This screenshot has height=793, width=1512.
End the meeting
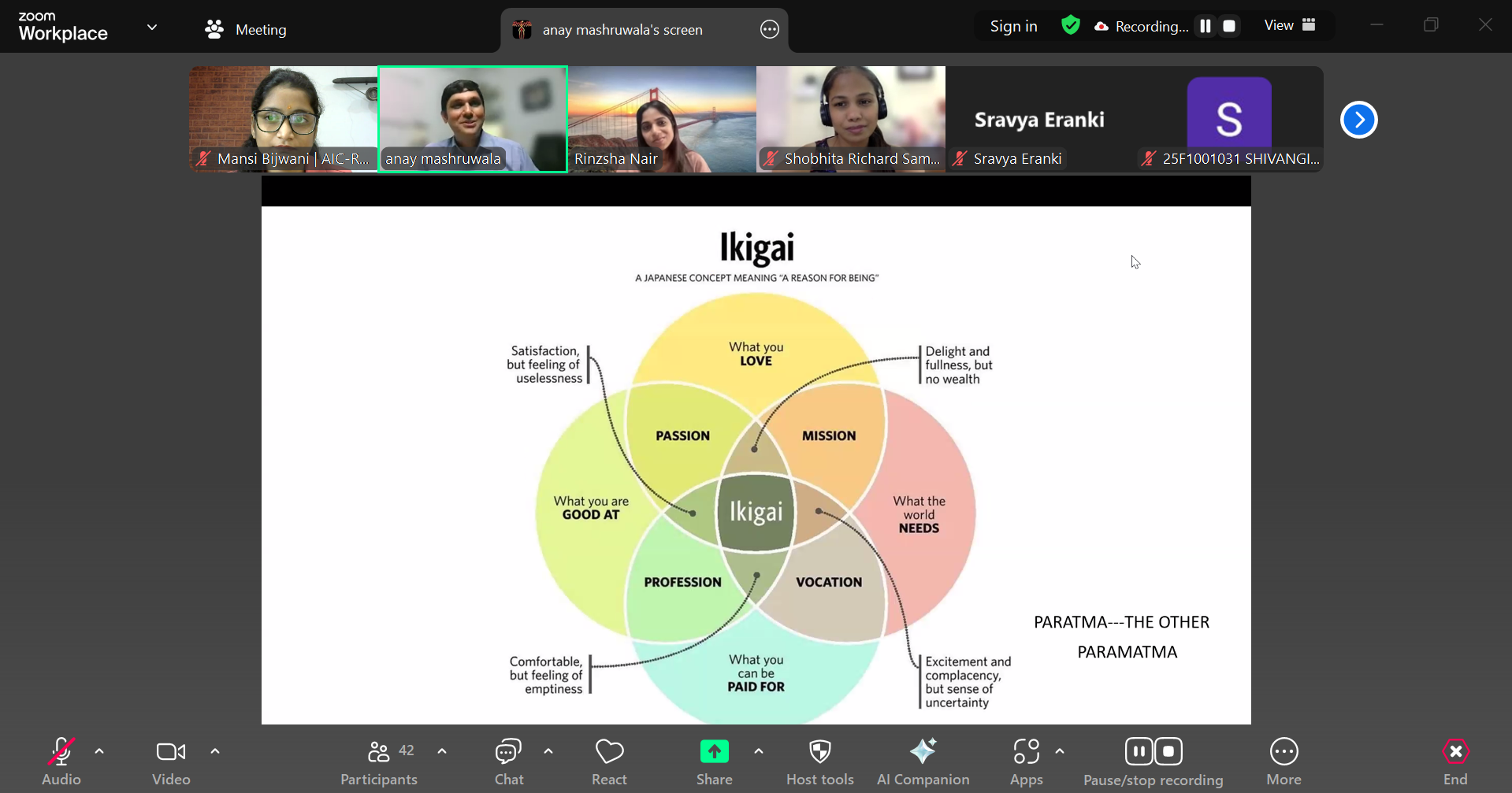1454,761
